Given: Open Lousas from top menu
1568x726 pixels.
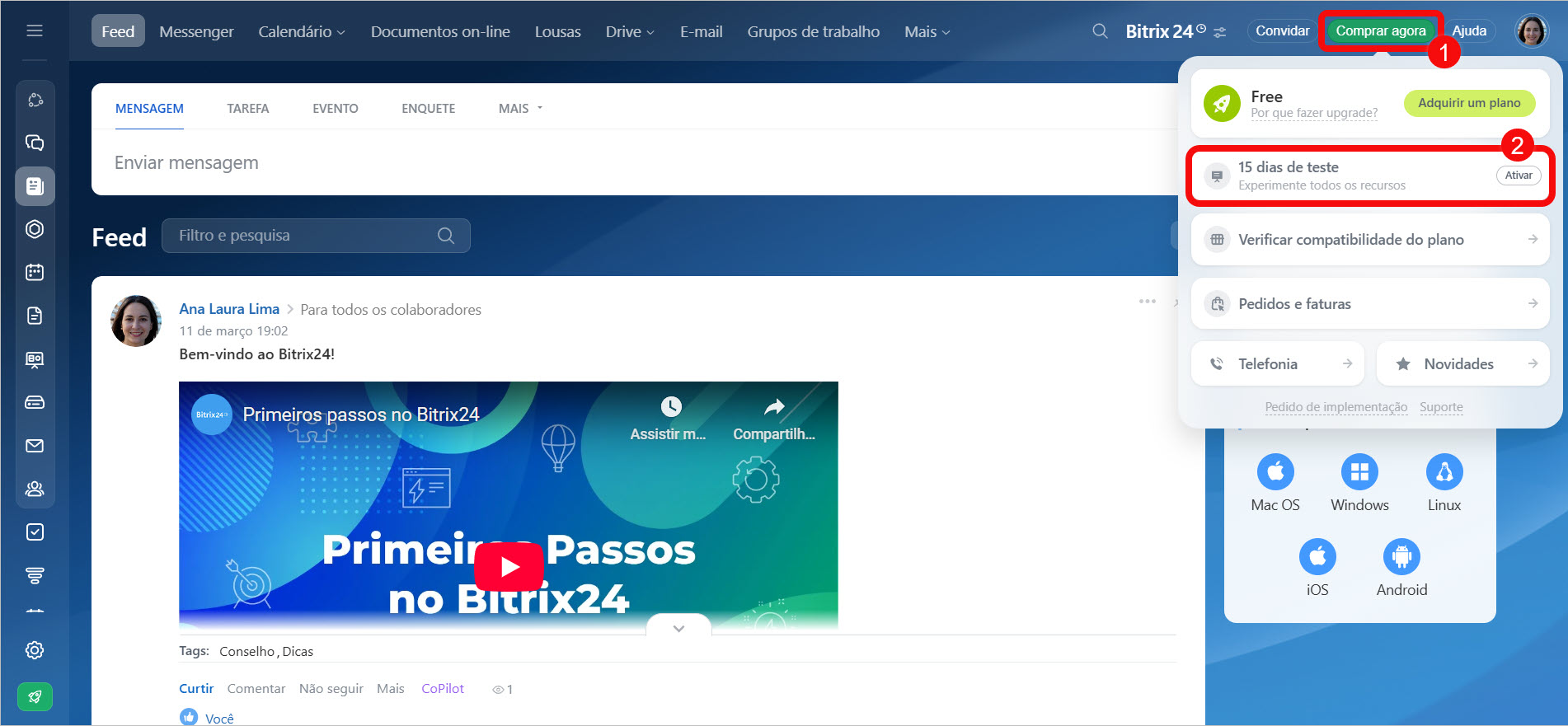Looking at the screenshot, I should [x=558, y=31].
